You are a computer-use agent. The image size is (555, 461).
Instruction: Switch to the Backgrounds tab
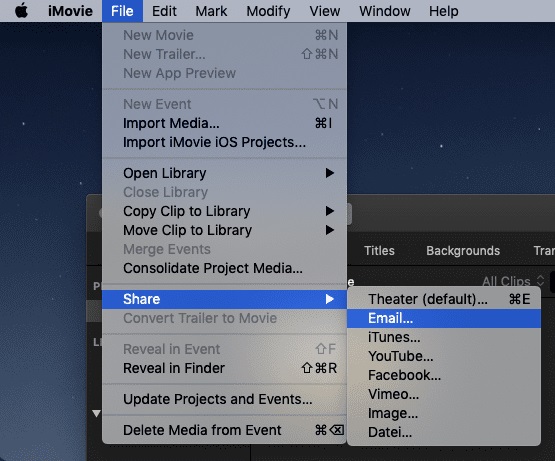point(463,251)
